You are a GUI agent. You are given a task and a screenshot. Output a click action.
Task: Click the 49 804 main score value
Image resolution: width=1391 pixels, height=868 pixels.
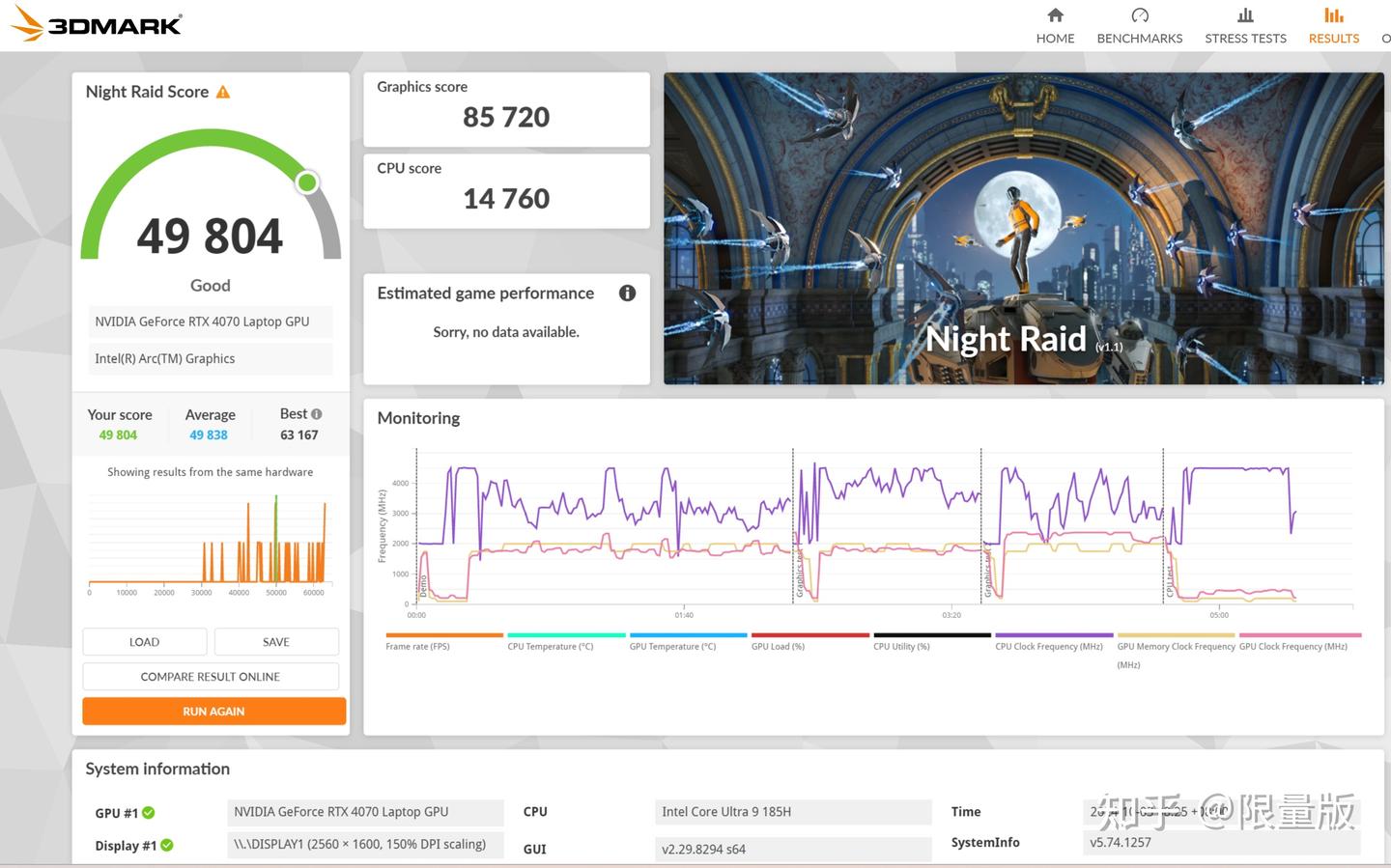click(x=210, y=237)
